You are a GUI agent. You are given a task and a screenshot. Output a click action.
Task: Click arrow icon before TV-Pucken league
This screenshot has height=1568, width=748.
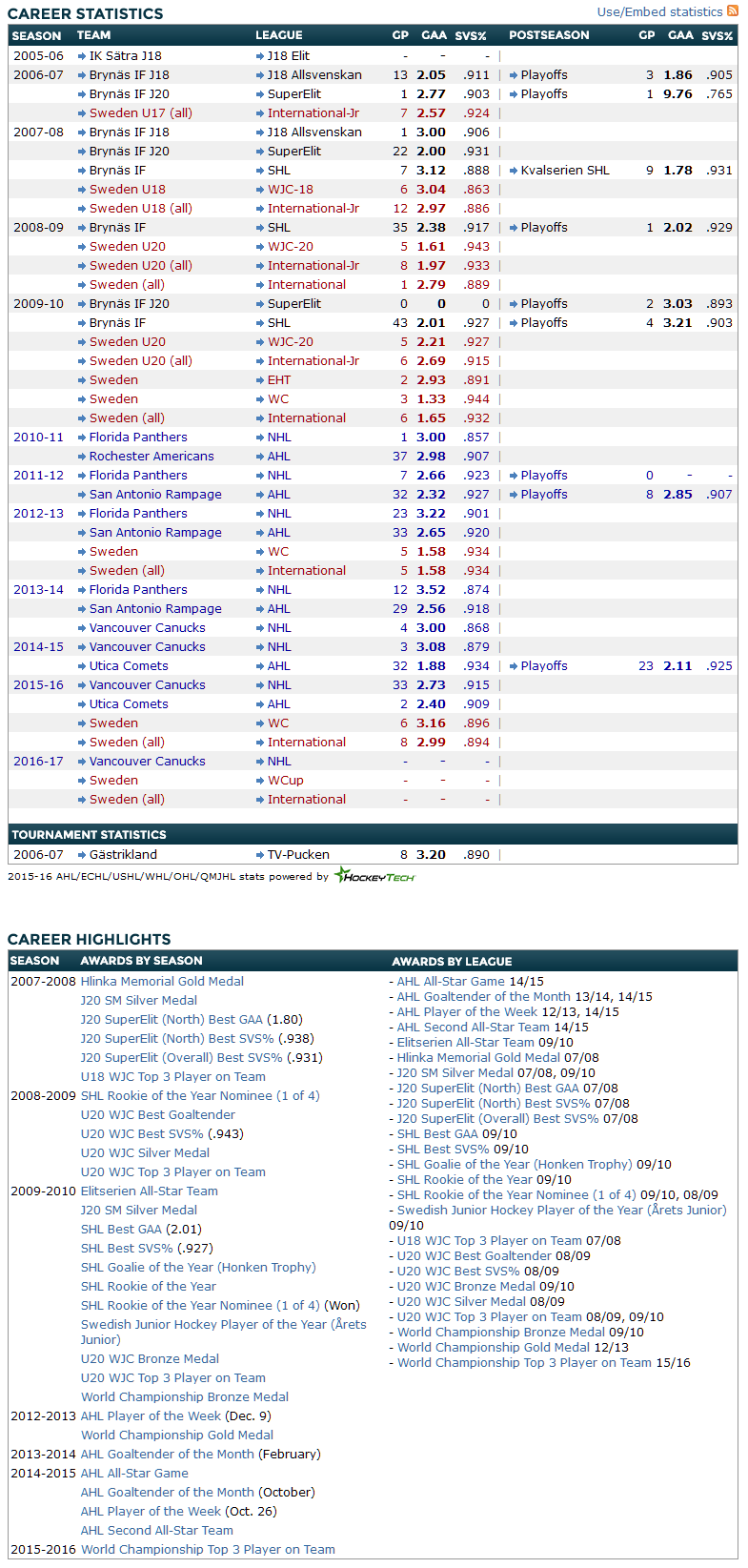(260, 855)
